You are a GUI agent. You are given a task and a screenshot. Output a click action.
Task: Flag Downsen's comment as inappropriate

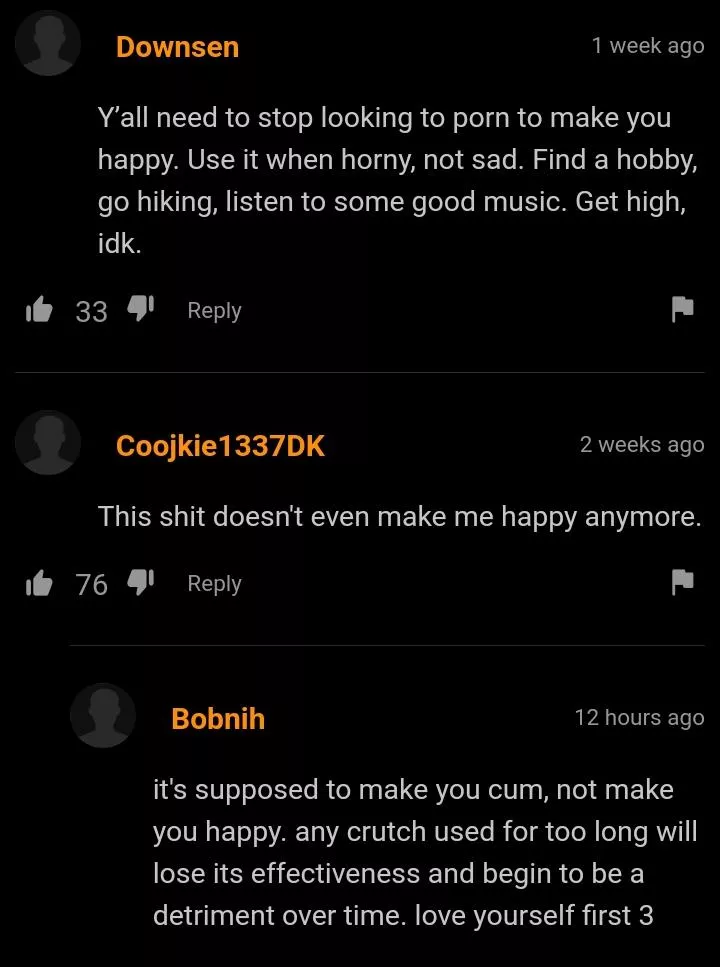pos(682,310)
